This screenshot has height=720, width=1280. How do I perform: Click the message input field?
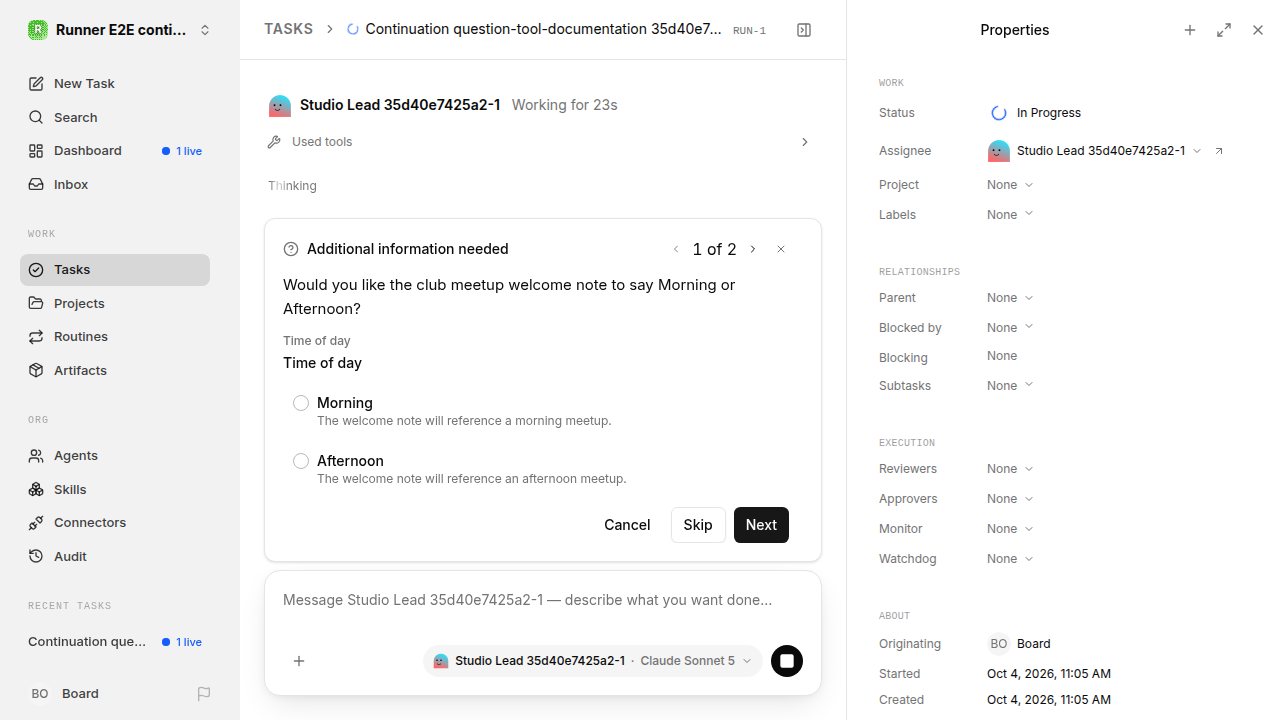click(543, 601)
